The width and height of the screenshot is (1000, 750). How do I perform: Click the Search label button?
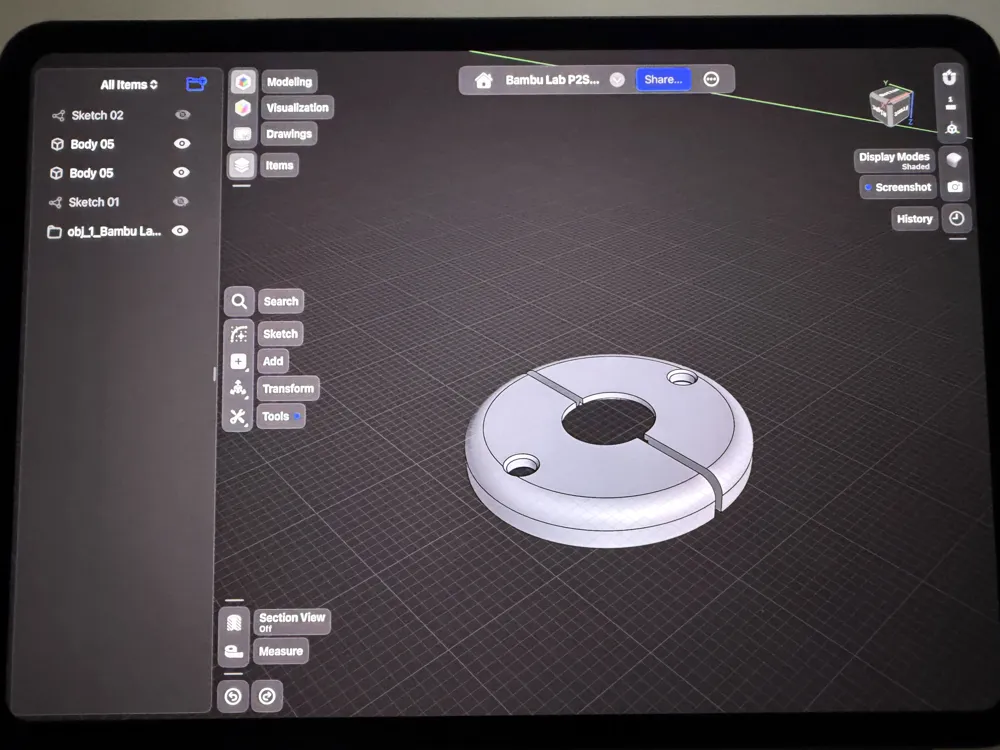(281, 301)
